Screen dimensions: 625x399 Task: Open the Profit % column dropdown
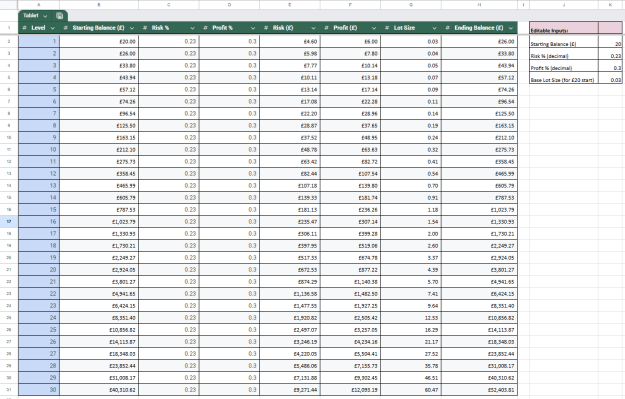(x=253, y=28)
